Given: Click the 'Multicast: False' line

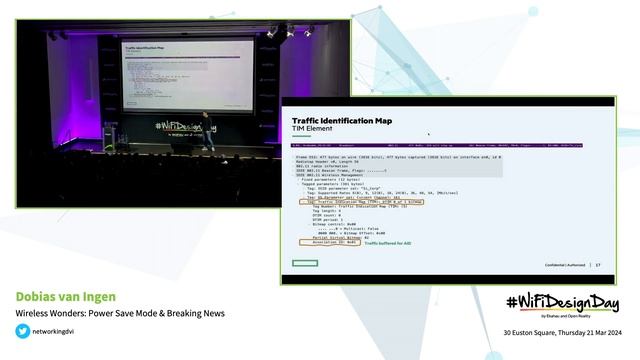Looking at the screenshot, I should [x=348, y=229].
